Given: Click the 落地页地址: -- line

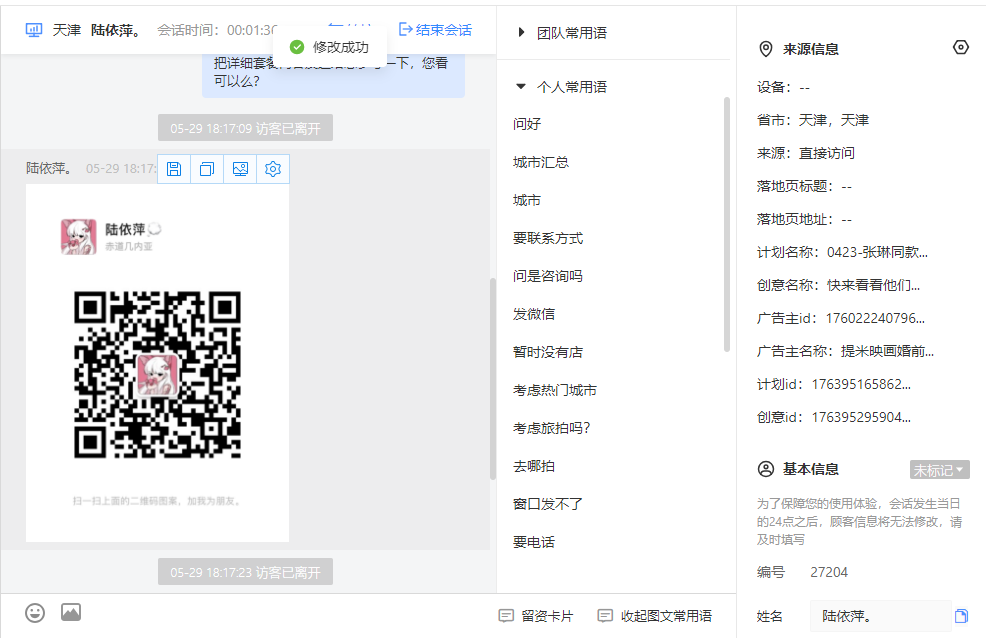Looking at the screenshot, I should (804, 219).
